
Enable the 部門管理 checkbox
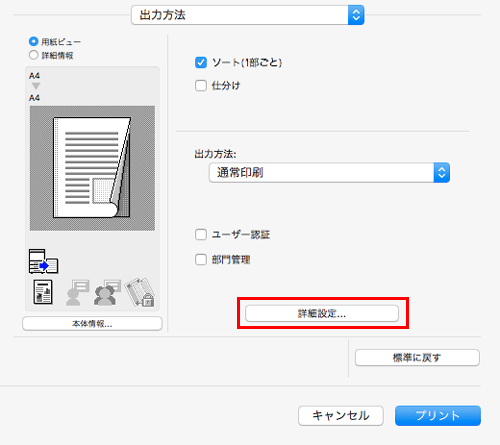(x=201, y=259)
